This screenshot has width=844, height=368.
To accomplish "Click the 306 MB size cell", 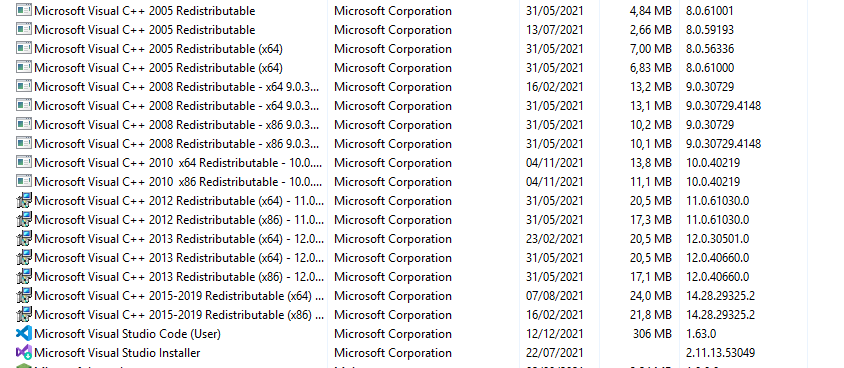I will [x=652, y=334].
